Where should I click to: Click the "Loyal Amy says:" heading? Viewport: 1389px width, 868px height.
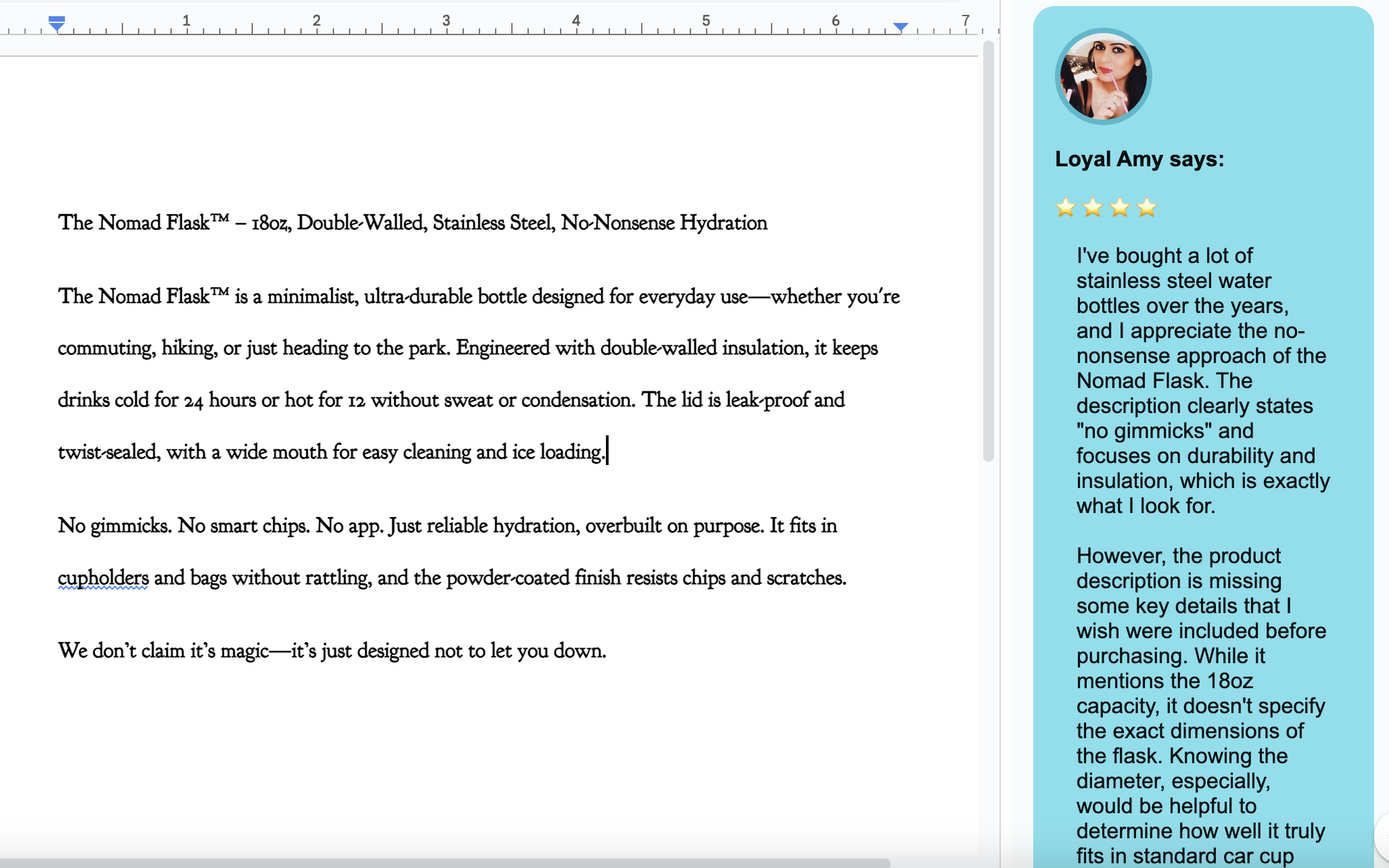[1139, 159]
